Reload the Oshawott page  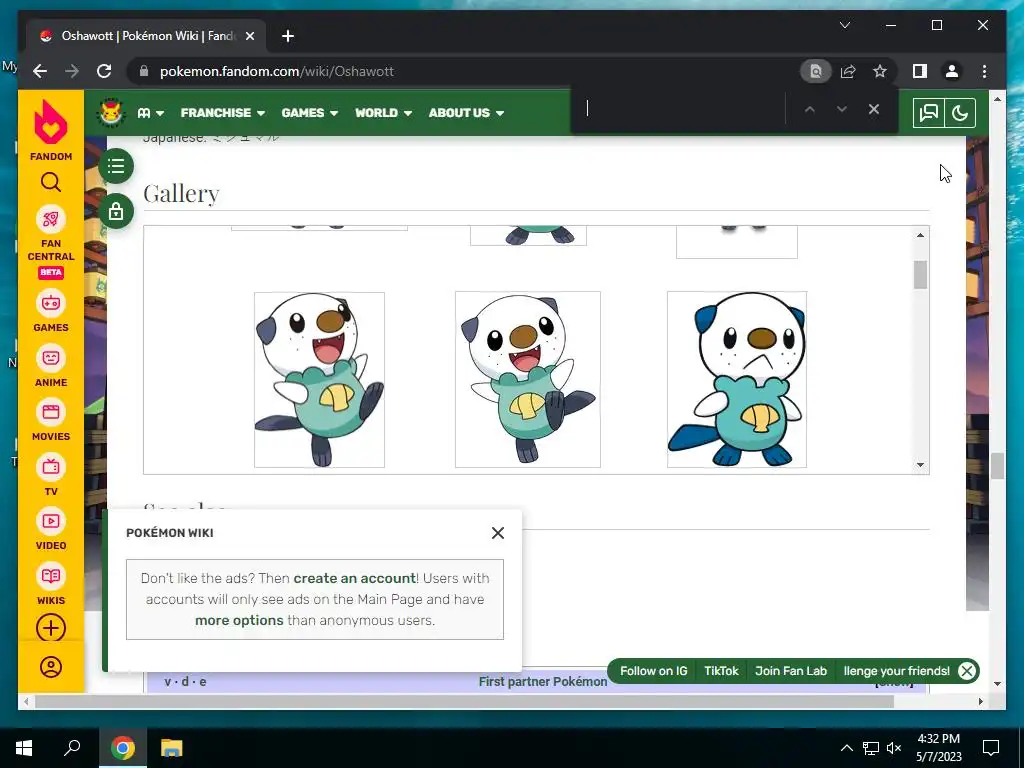tap(104, 71)
